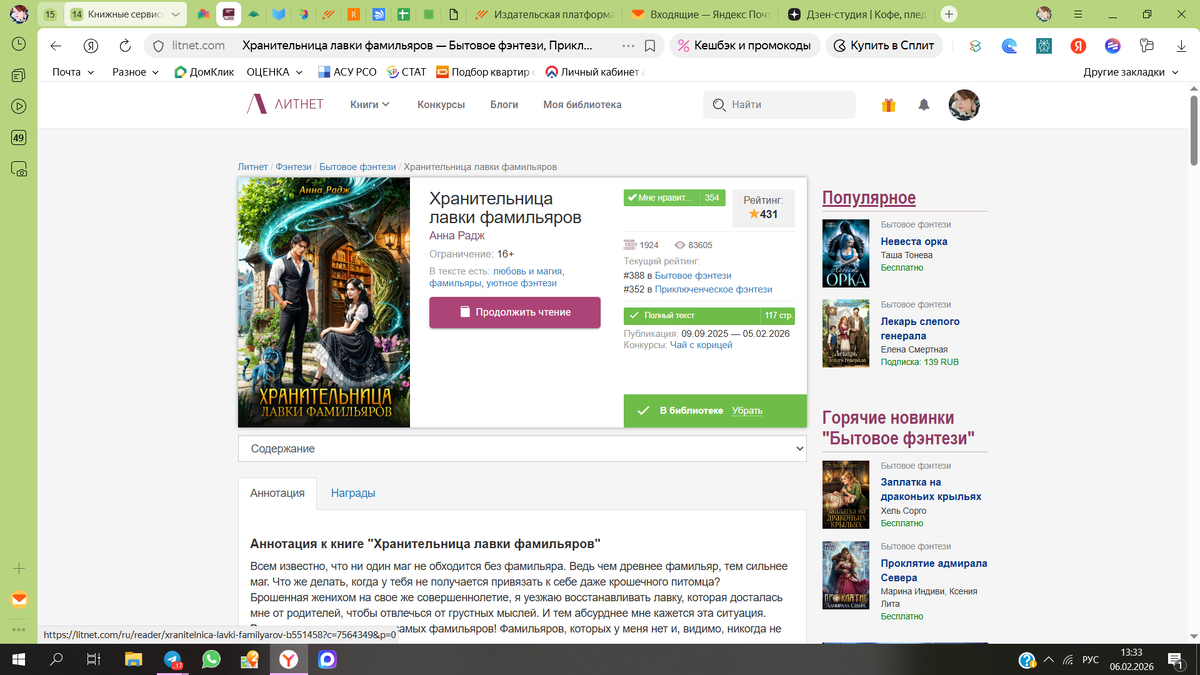Open 'Конкурсы' in the Litnet navigation
Viewport: 1200px width, 675px height.
pyautogui.click(x=441, y=104)
